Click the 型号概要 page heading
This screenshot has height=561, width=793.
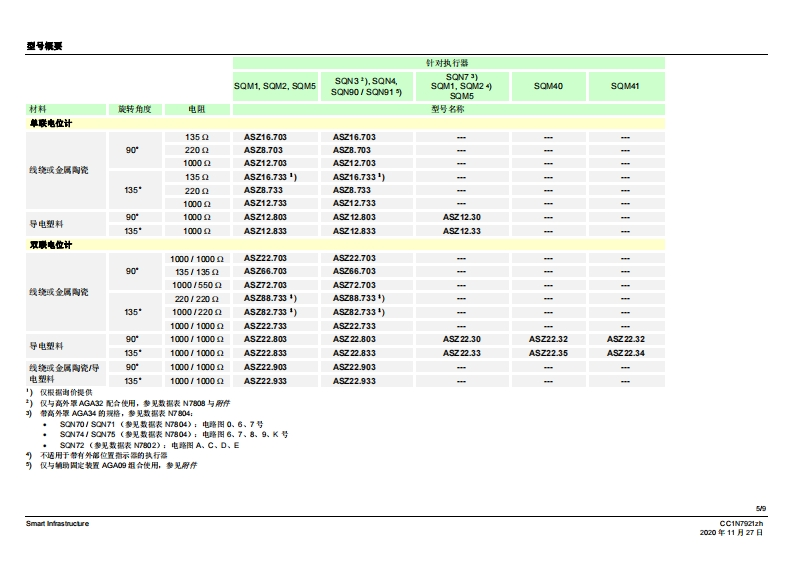point(44,46)
